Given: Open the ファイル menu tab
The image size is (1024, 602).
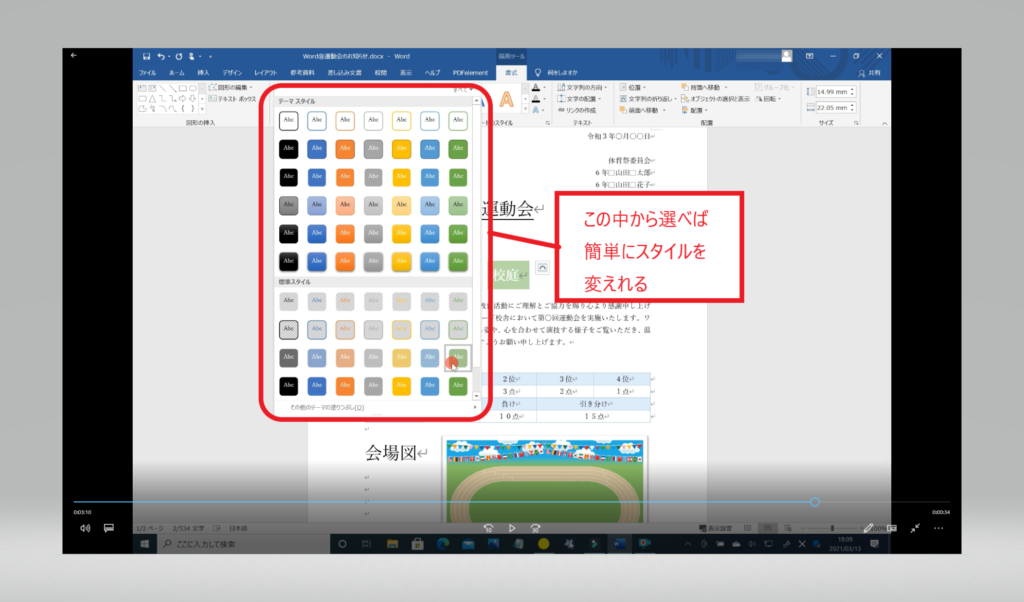Looking at the screenshot, I should 147,73.
